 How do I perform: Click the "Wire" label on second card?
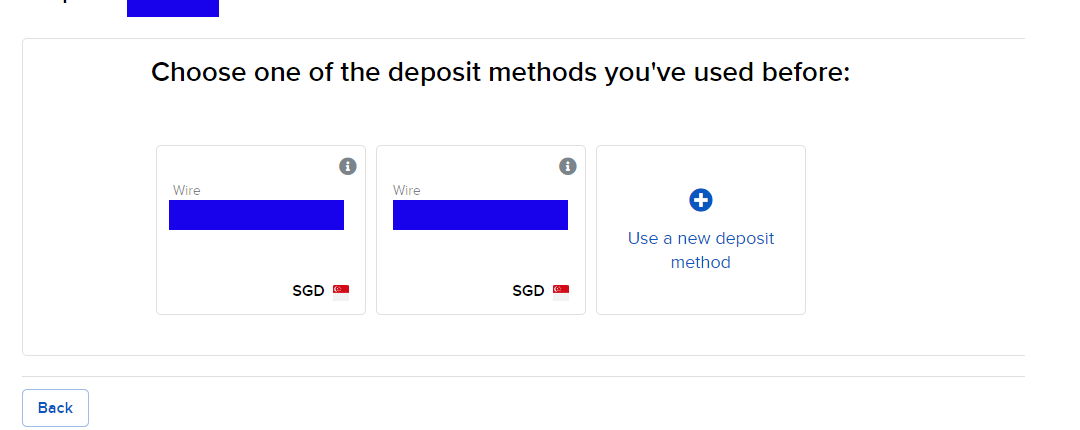[407, 190]
